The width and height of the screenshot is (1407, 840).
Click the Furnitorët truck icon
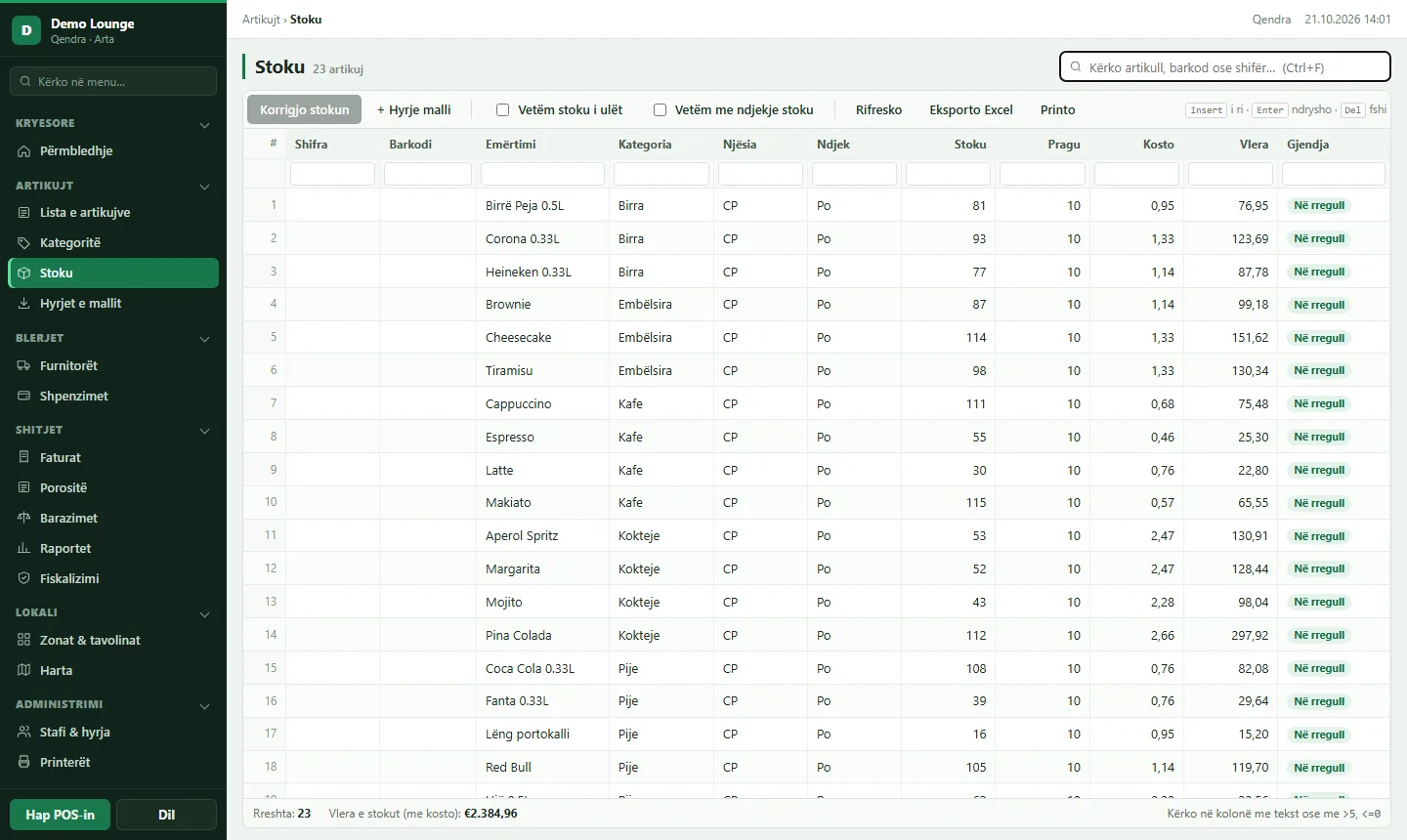(x=24, y=366)
